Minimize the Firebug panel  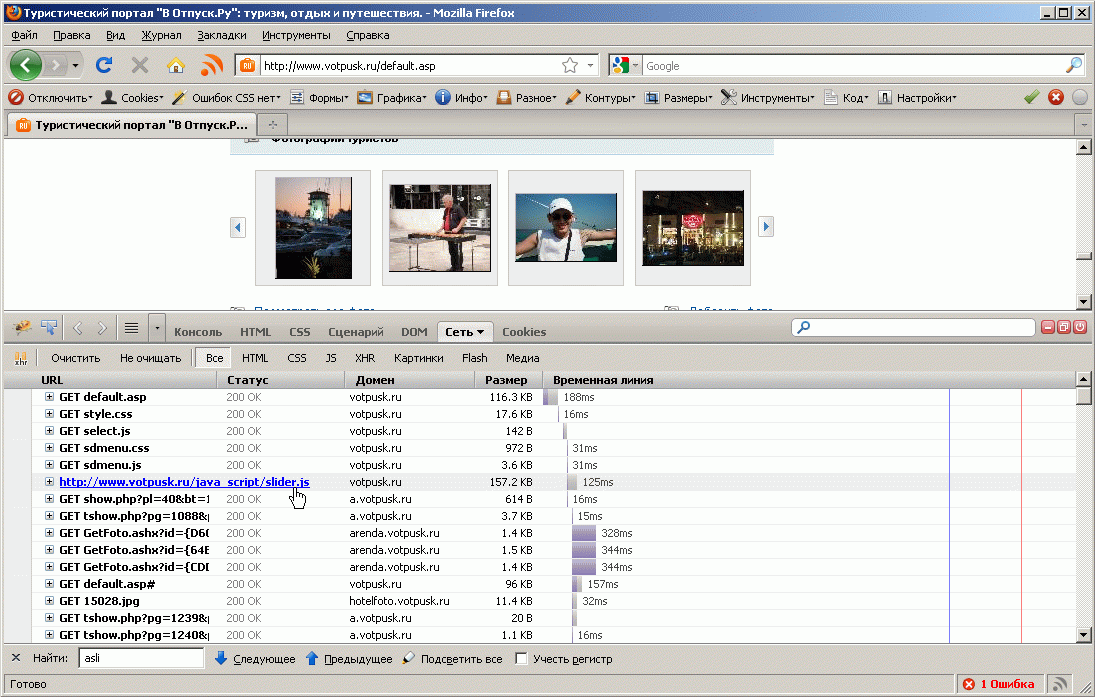click(x=1048, y=327)
